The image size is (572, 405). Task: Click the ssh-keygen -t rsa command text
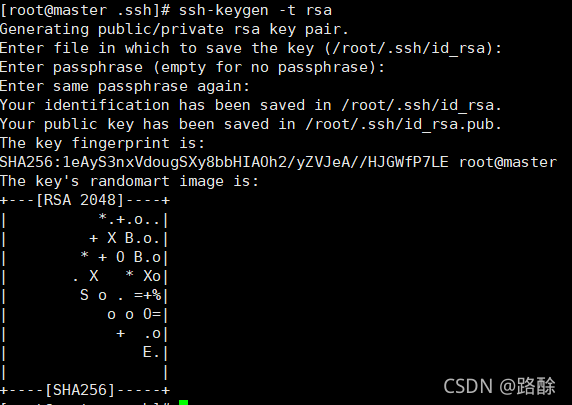255,10
